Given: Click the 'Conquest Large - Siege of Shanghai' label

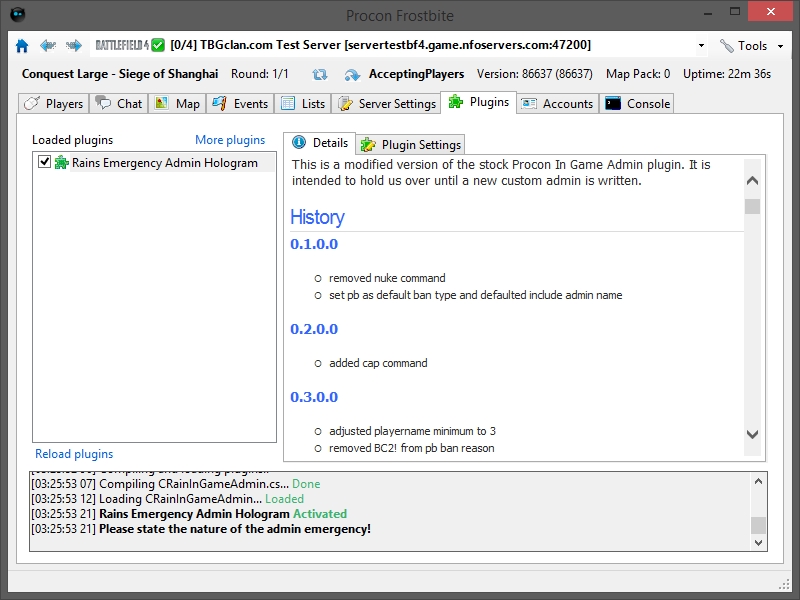Looking at the screenshot, I should pyautogui.click(x=120, y=74).
